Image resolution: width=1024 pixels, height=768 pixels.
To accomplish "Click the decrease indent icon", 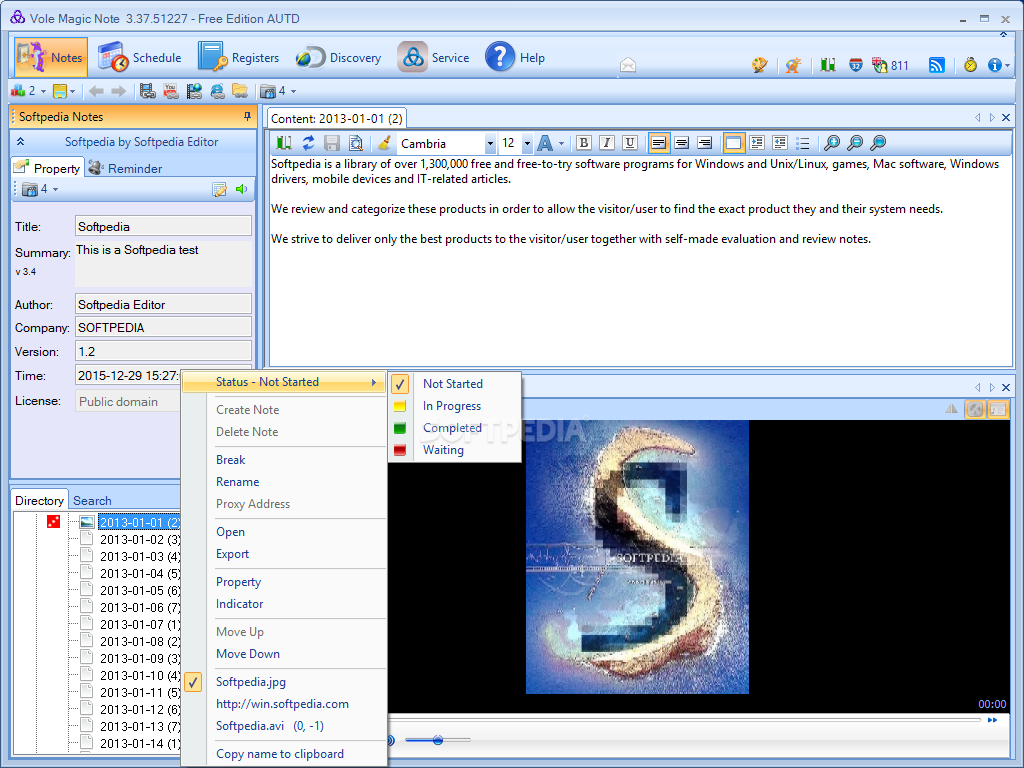I will 780,142.
